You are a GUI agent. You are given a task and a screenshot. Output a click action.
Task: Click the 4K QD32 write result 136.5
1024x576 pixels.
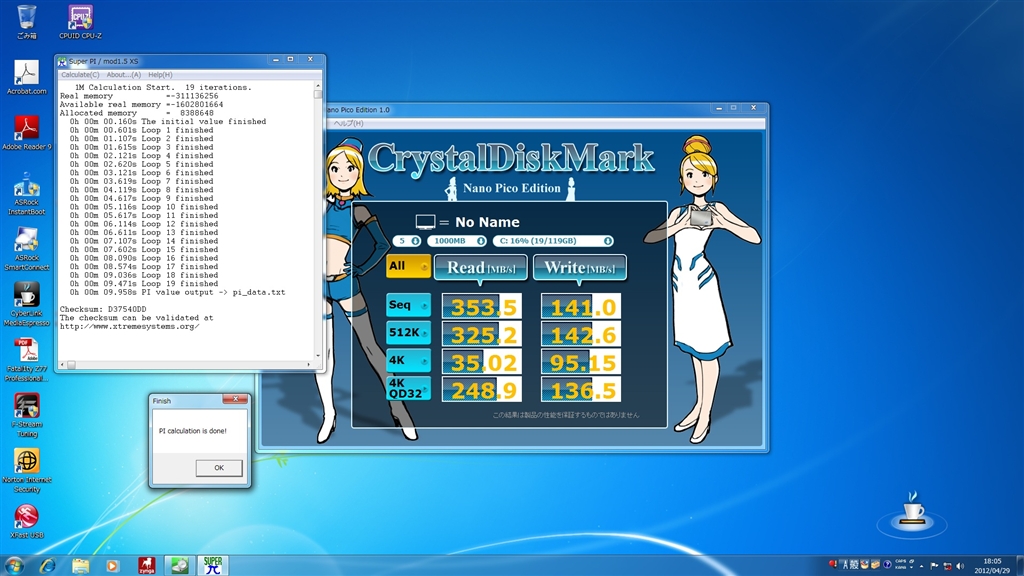581,389
